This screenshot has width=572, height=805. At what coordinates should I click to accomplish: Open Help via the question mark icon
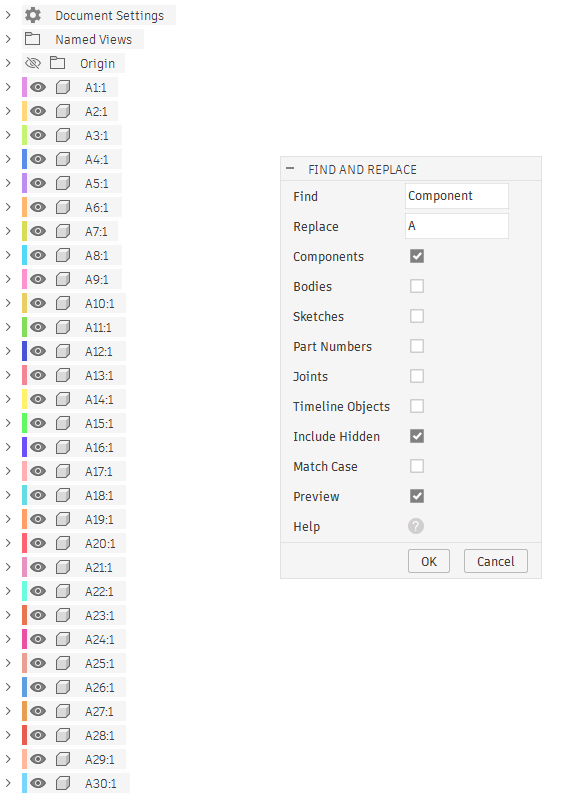416,526
